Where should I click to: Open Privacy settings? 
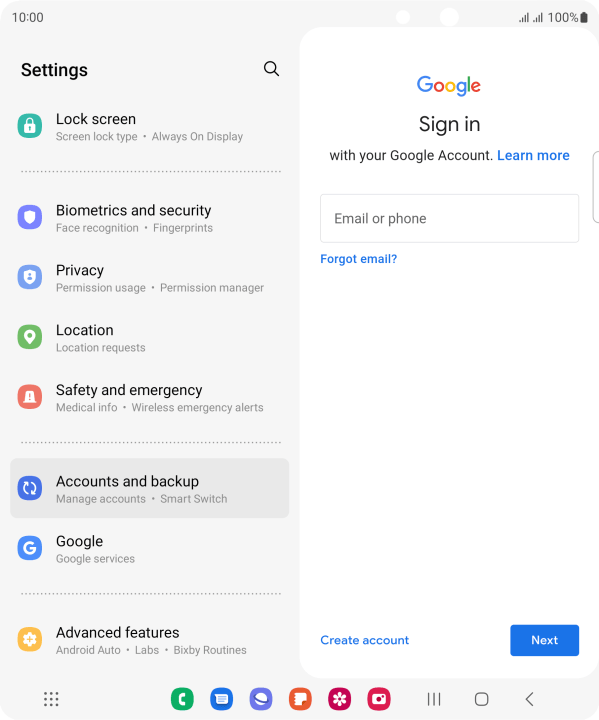pyautogui.click(x=150, y=278)
